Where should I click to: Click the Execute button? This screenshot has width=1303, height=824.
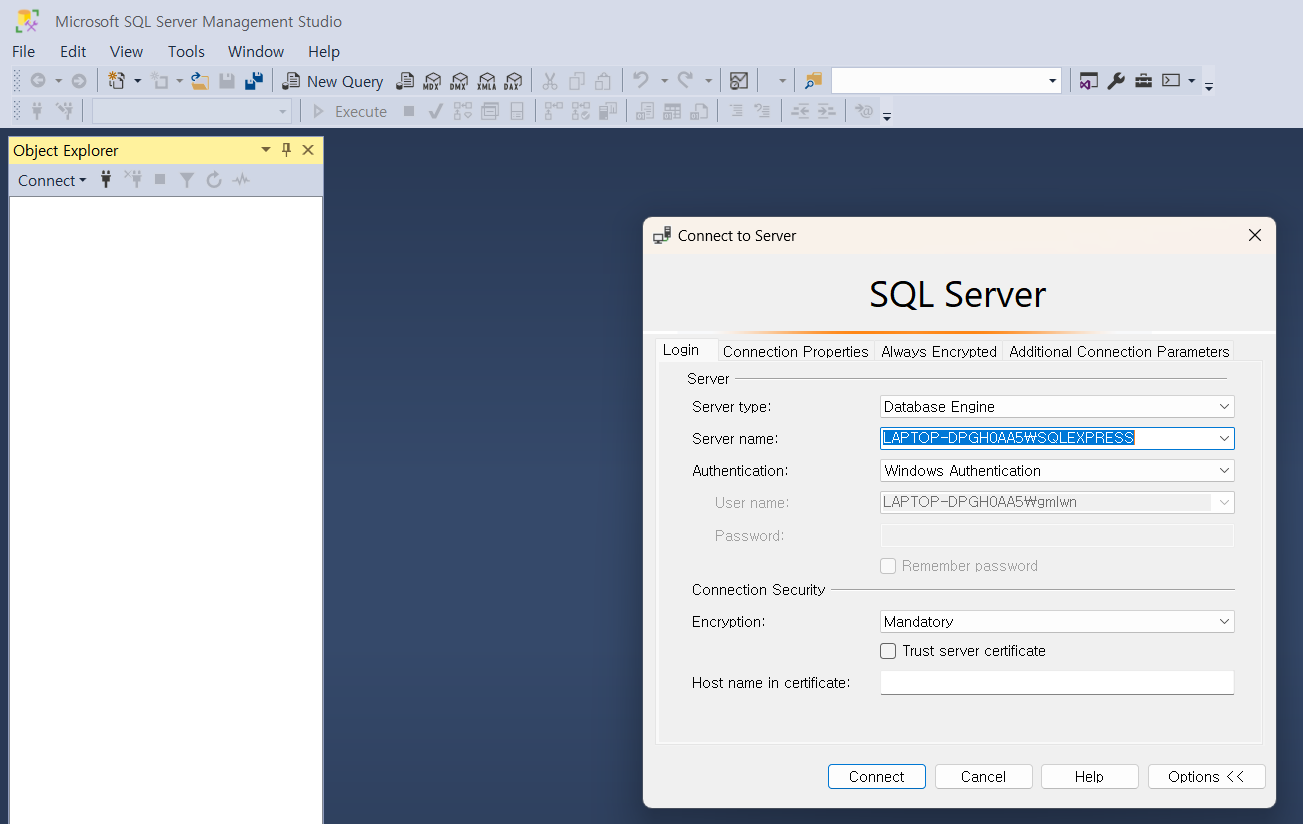tap(349, 111)
